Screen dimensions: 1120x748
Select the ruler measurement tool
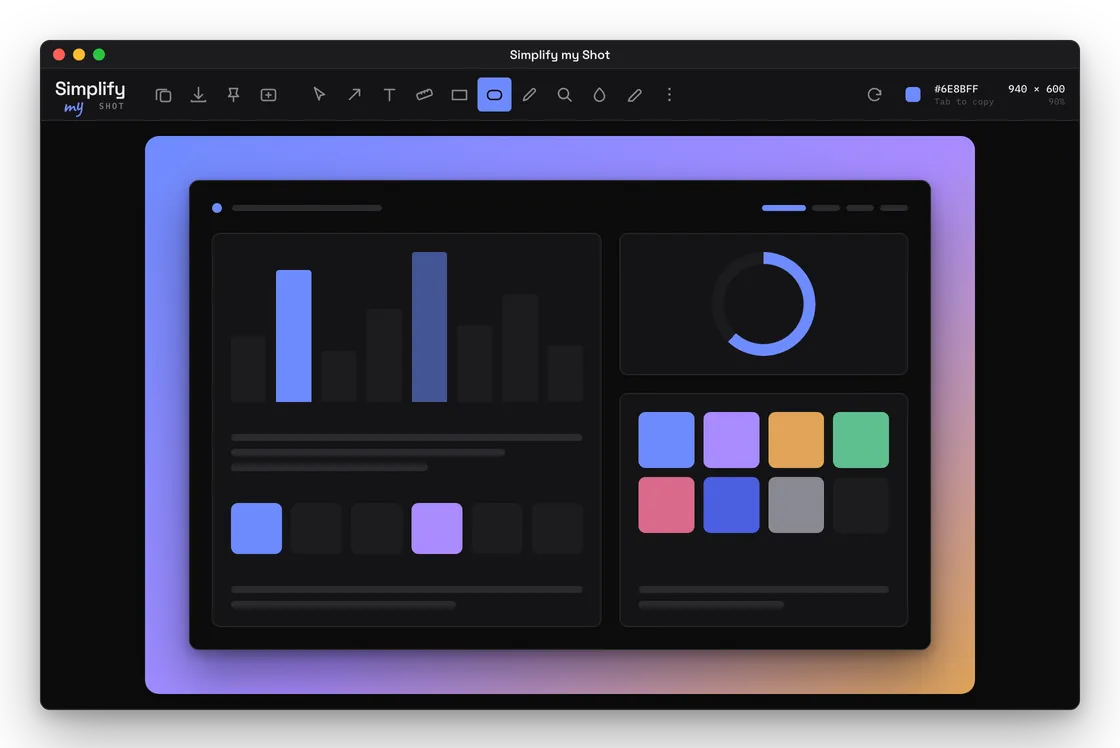click(424, 94)
